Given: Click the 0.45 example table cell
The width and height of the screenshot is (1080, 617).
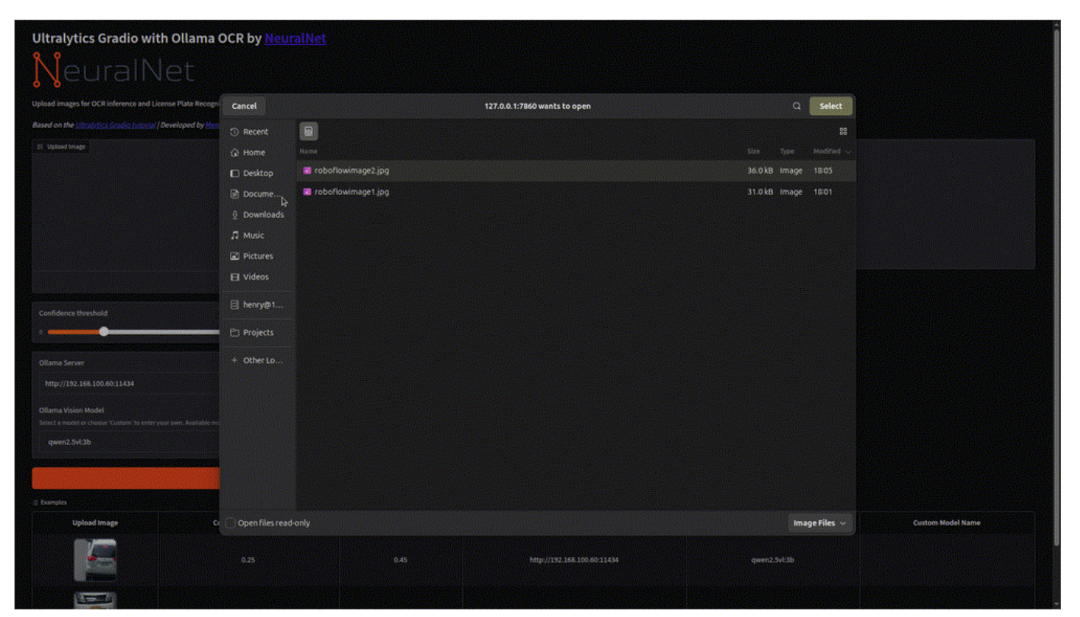Looking at the screenshot, I should [x=400, y=560].
